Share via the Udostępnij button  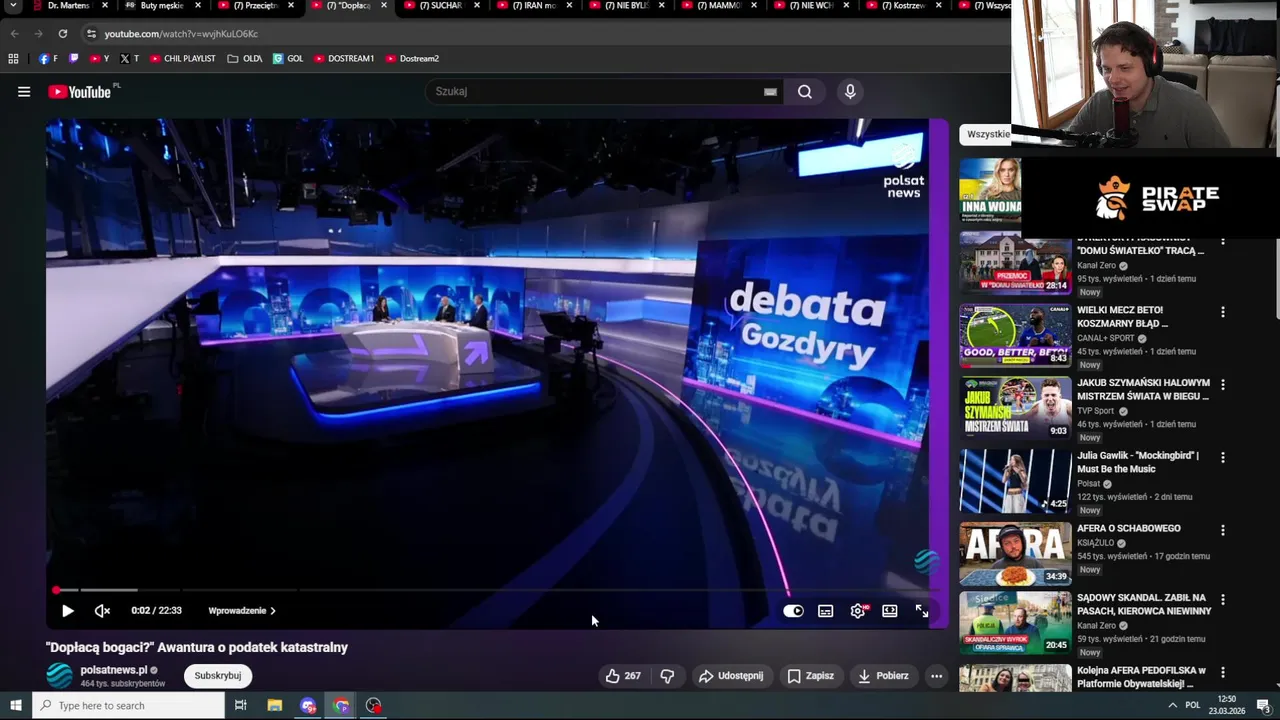tap(731, 676)
